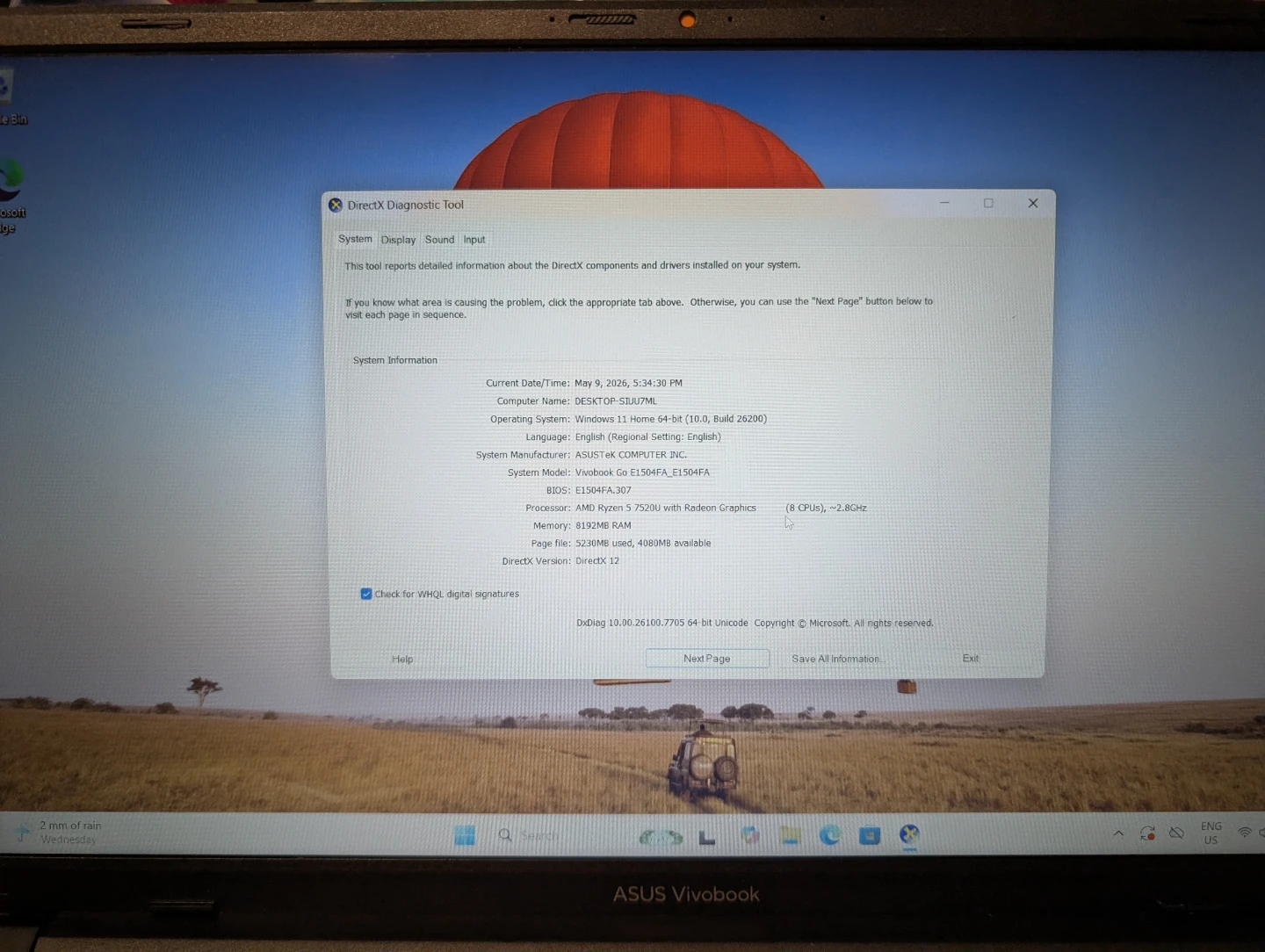The width and height of the screenshot is (1265, 952).
Task: Open File Explorer from the taskbar
Action: pyautogui.click(x=790, y=835)
